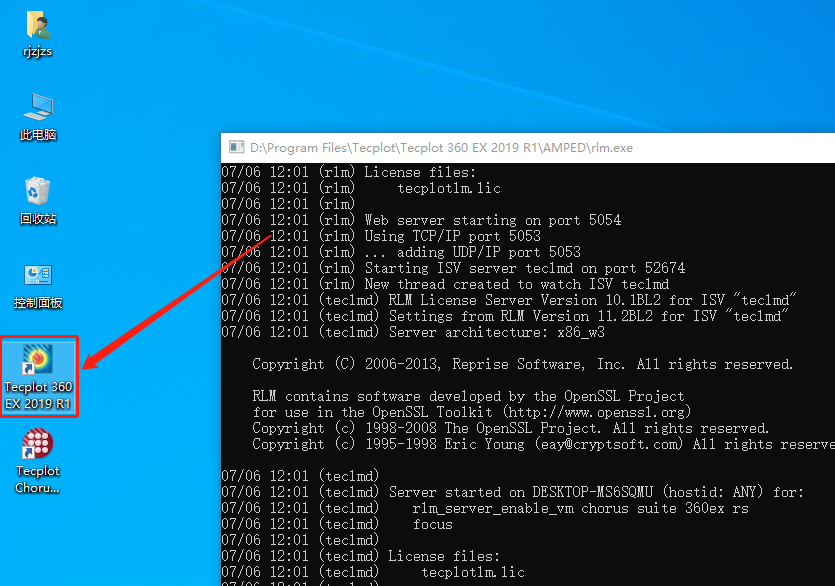Open the 此电脑 desktop icon
835x586 pixels.
[37, 118]
